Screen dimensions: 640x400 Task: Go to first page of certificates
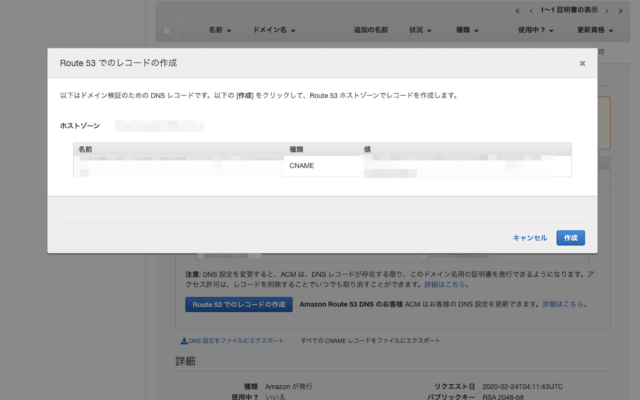click(517, 11)
